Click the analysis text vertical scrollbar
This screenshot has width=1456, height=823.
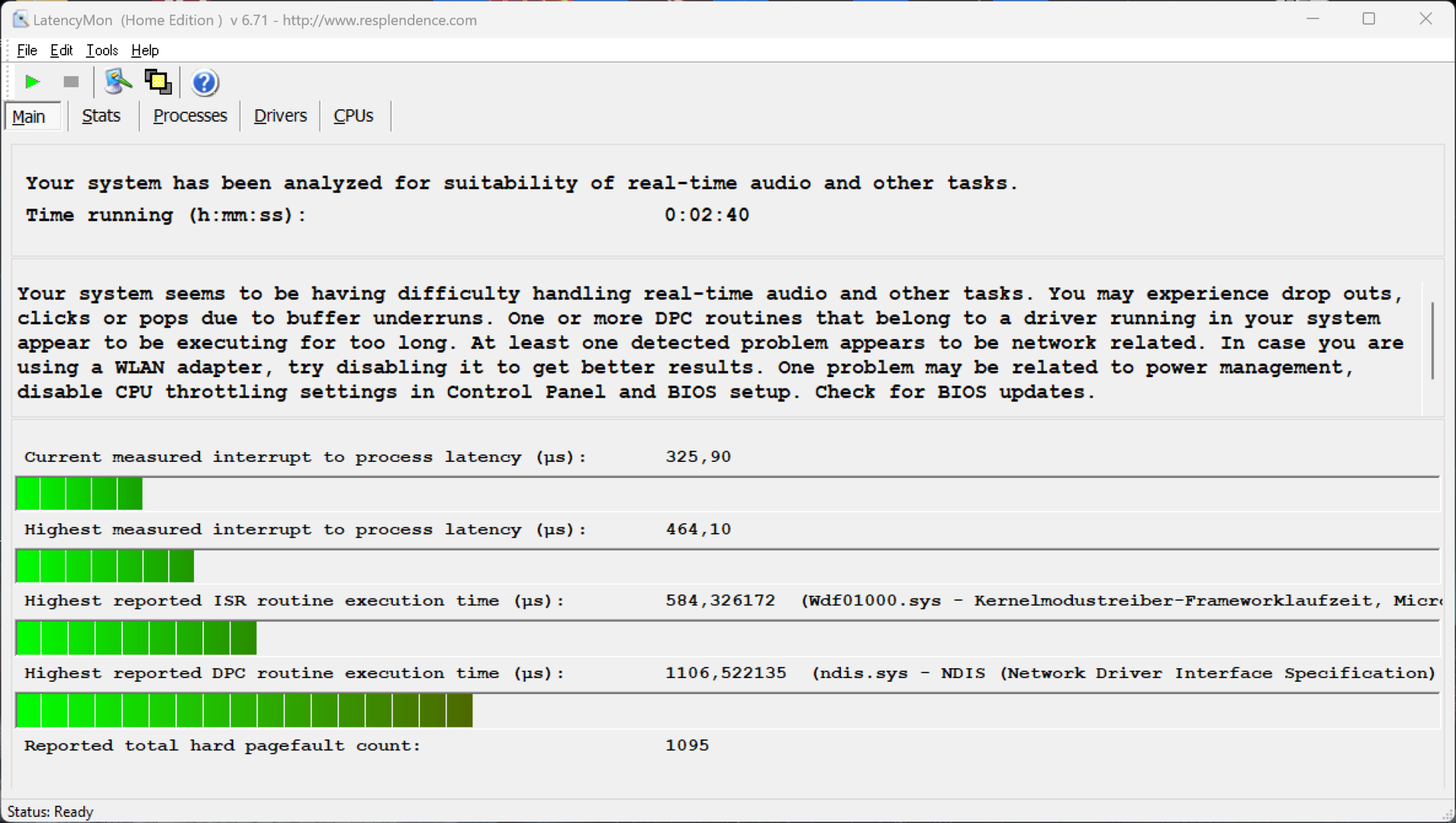(x=1432, y=341)
